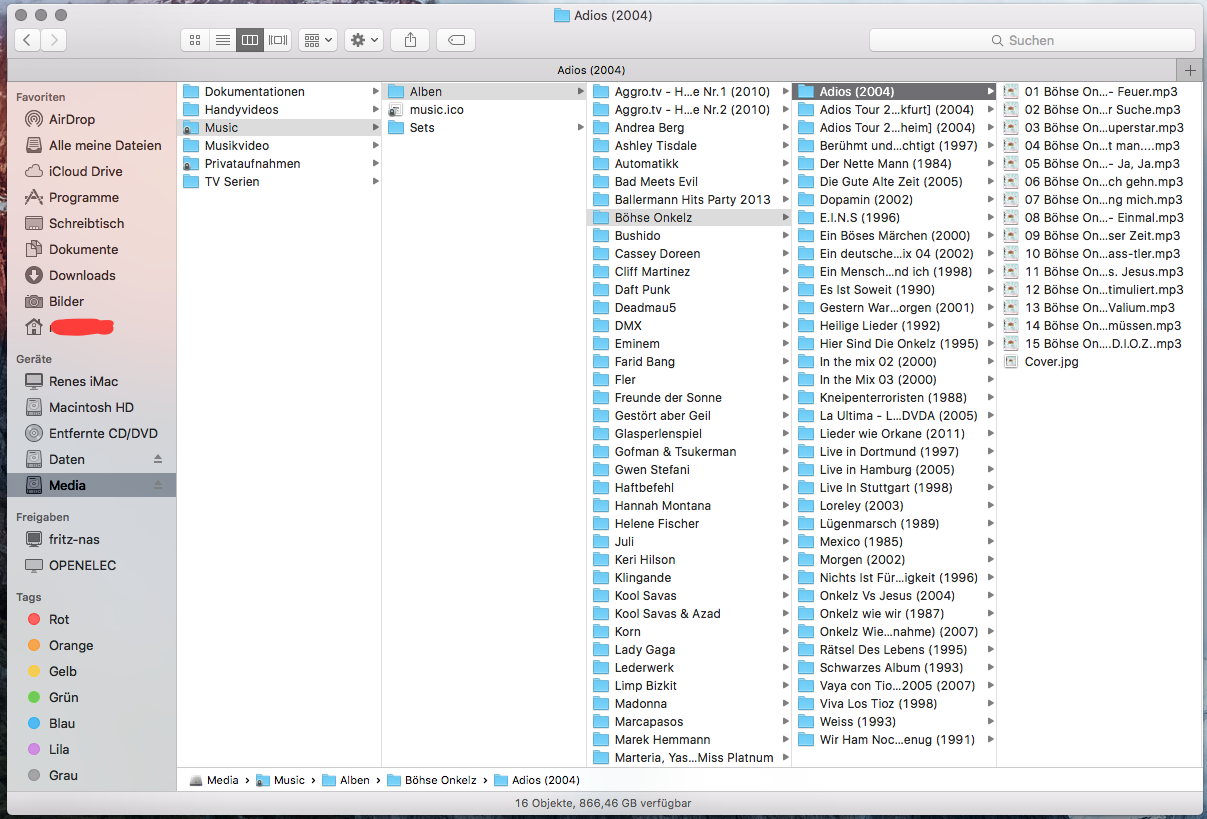Add a new tab with plus button

click(x=1190, y=70)
